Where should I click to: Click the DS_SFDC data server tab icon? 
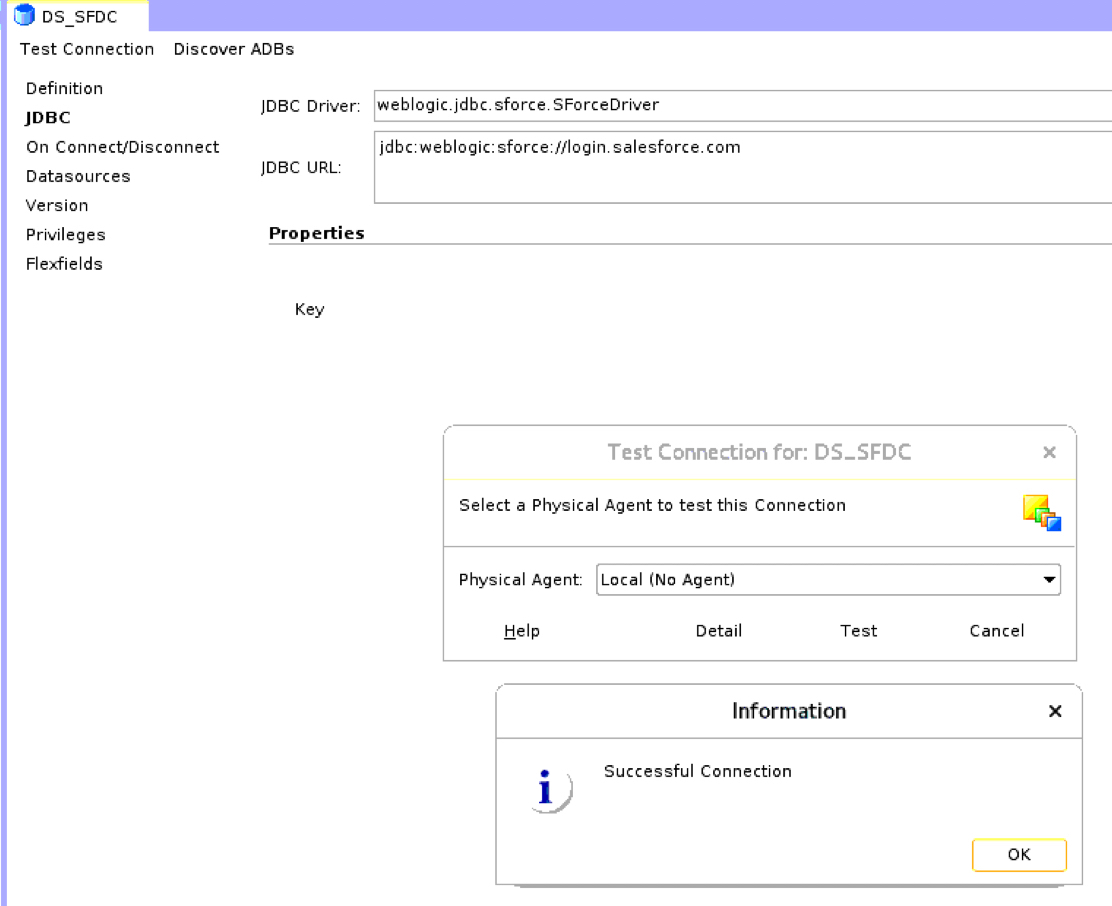coord(24,16)
